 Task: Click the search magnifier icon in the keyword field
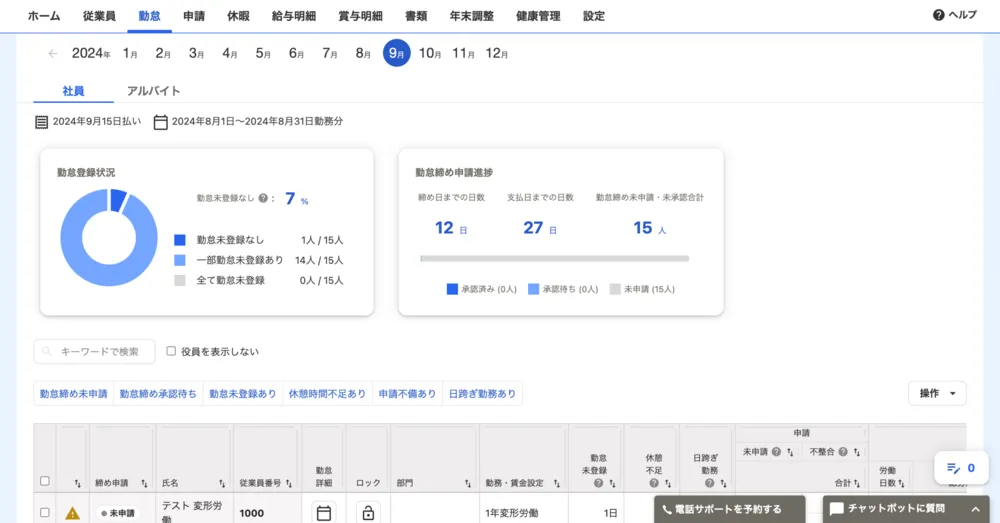(x=47, y=351)
